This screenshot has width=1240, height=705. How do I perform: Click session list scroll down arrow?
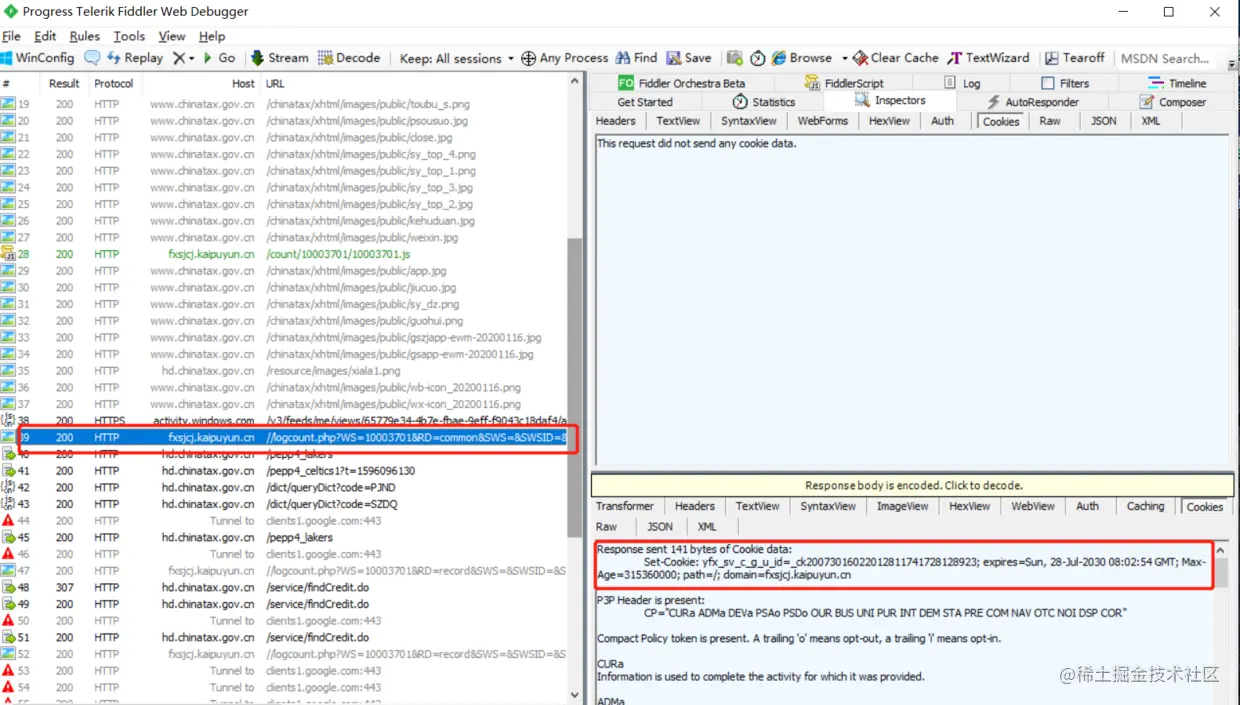pos(575,696)
